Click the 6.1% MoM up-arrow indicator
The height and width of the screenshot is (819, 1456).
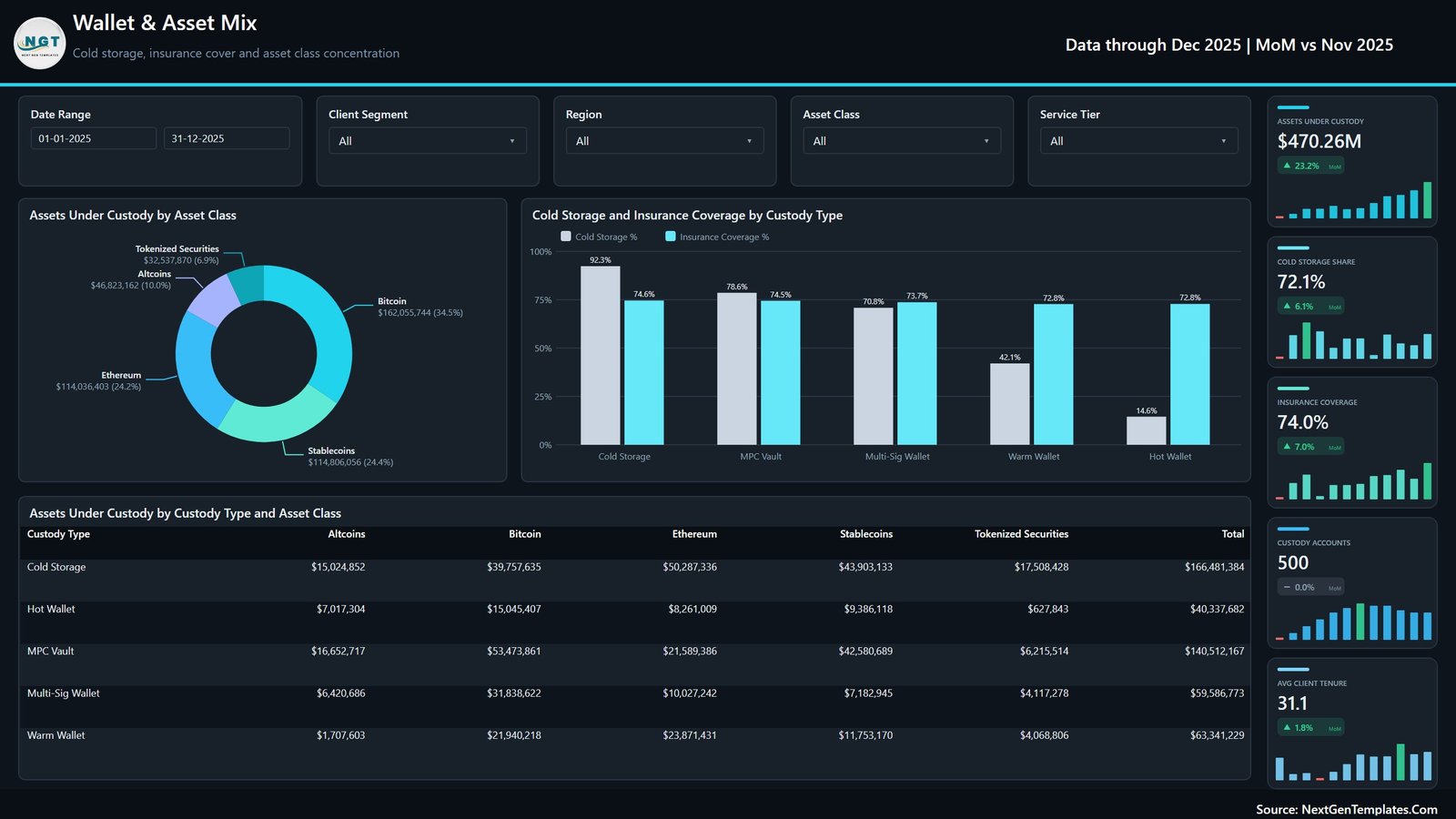tap(1310, 307)
